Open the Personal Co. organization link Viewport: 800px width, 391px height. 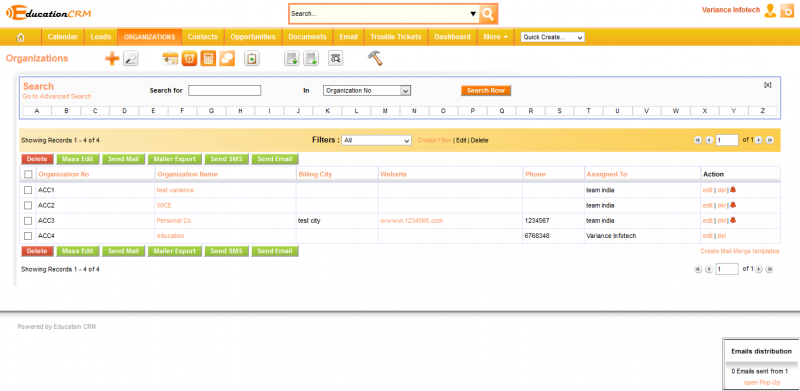174,221
